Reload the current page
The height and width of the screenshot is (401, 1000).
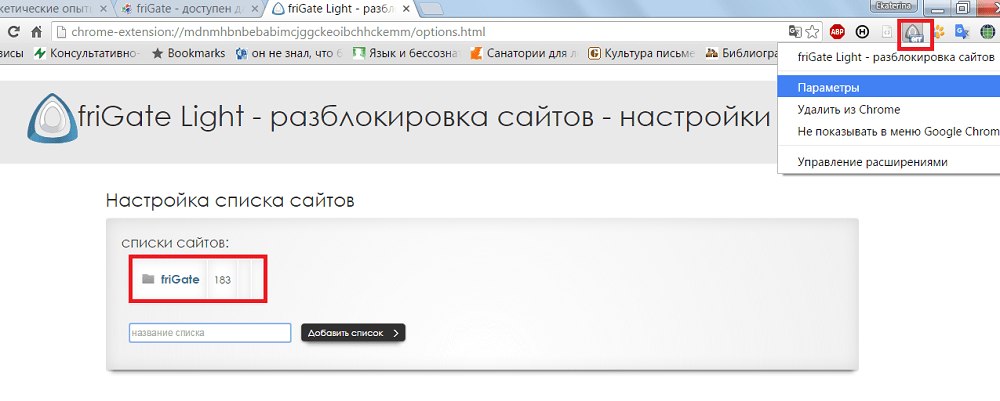(13, 32)
